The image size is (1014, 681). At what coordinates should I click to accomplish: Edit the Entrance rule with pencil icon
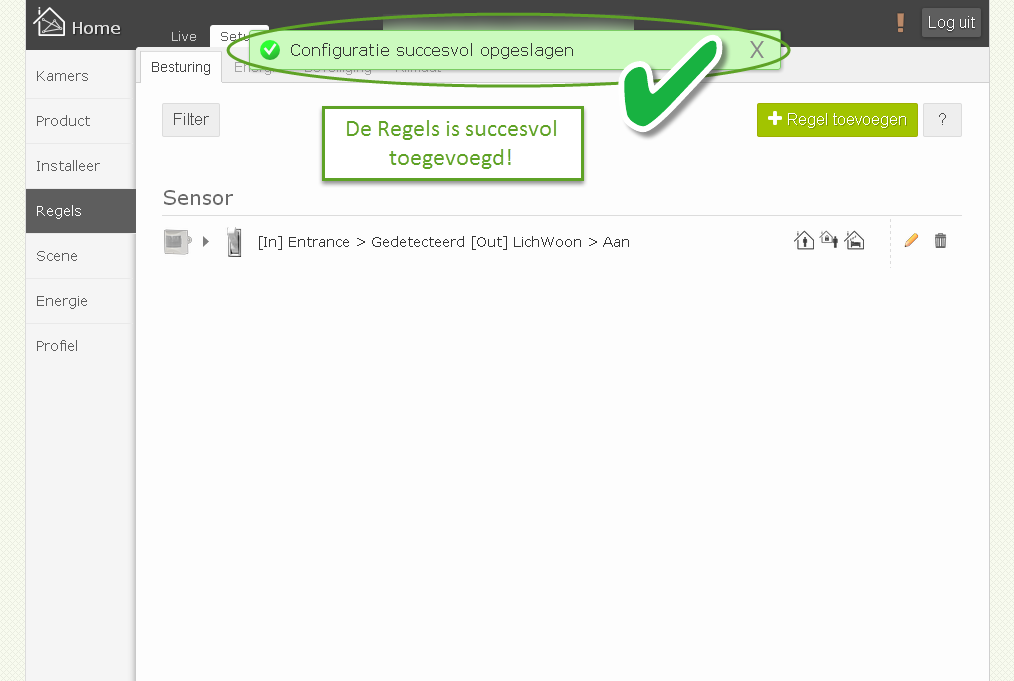911,241
